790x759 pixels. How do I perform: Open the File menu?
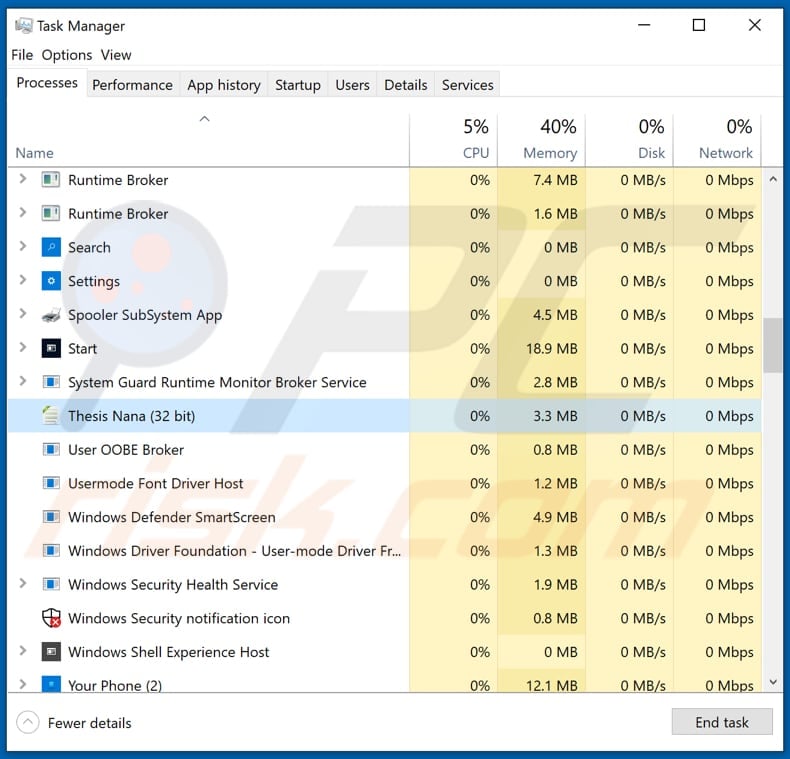[x=22, y=55]
